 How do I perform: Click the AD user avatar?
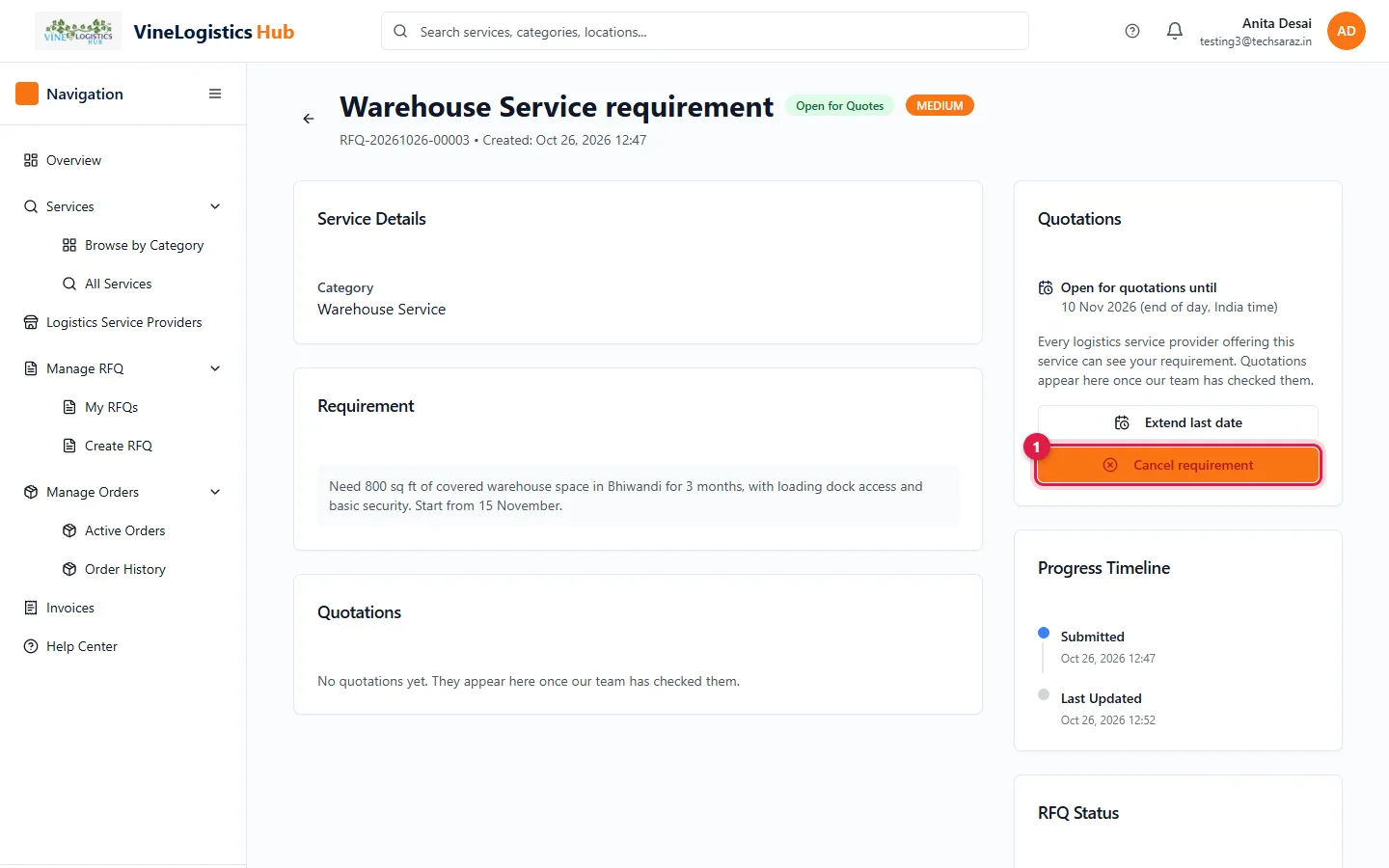pos(1347,31)
